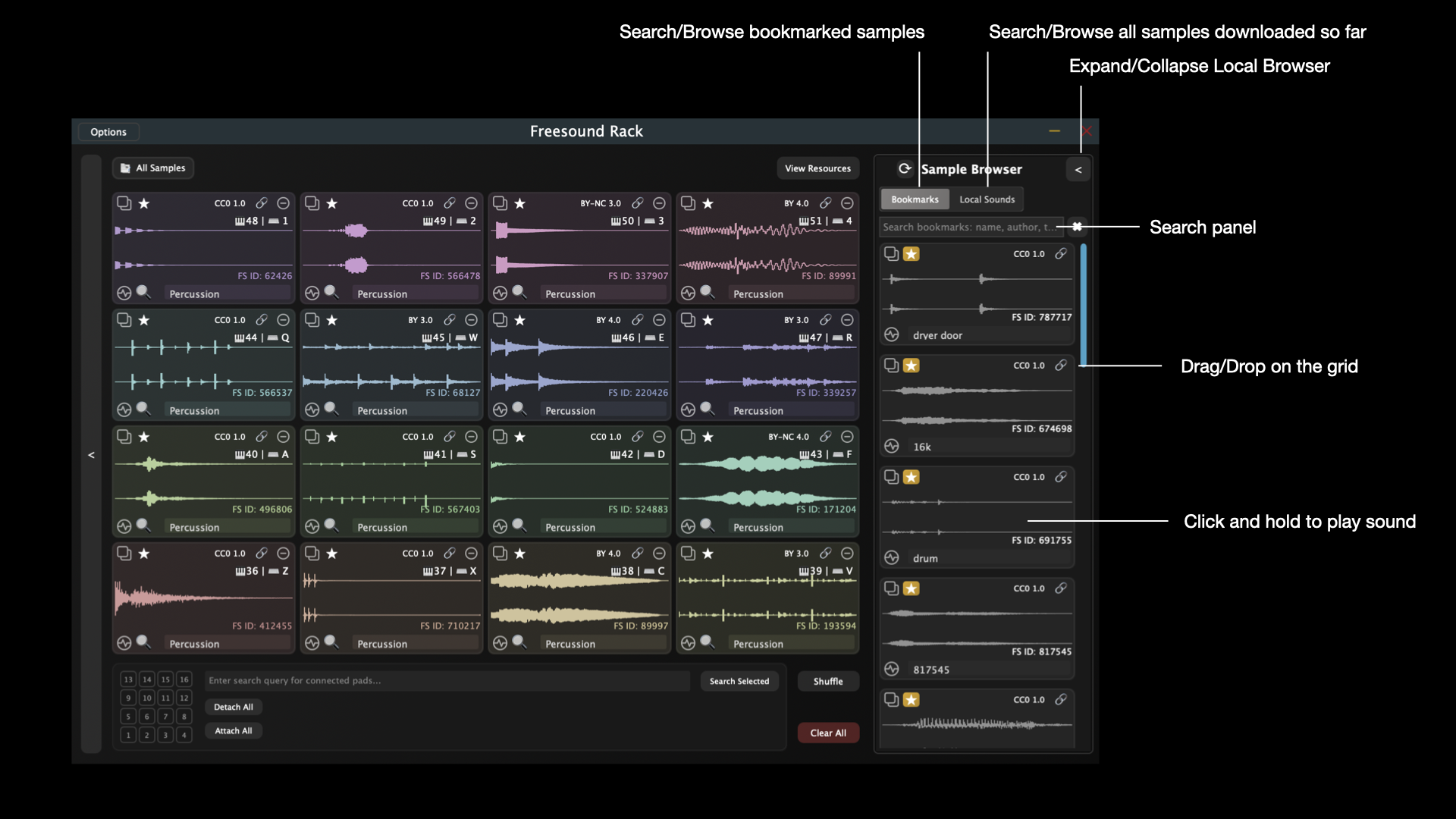Click the magnifier icon on pad 44
The height and width of the screenshot is (819, 1456).
(143, 409)
